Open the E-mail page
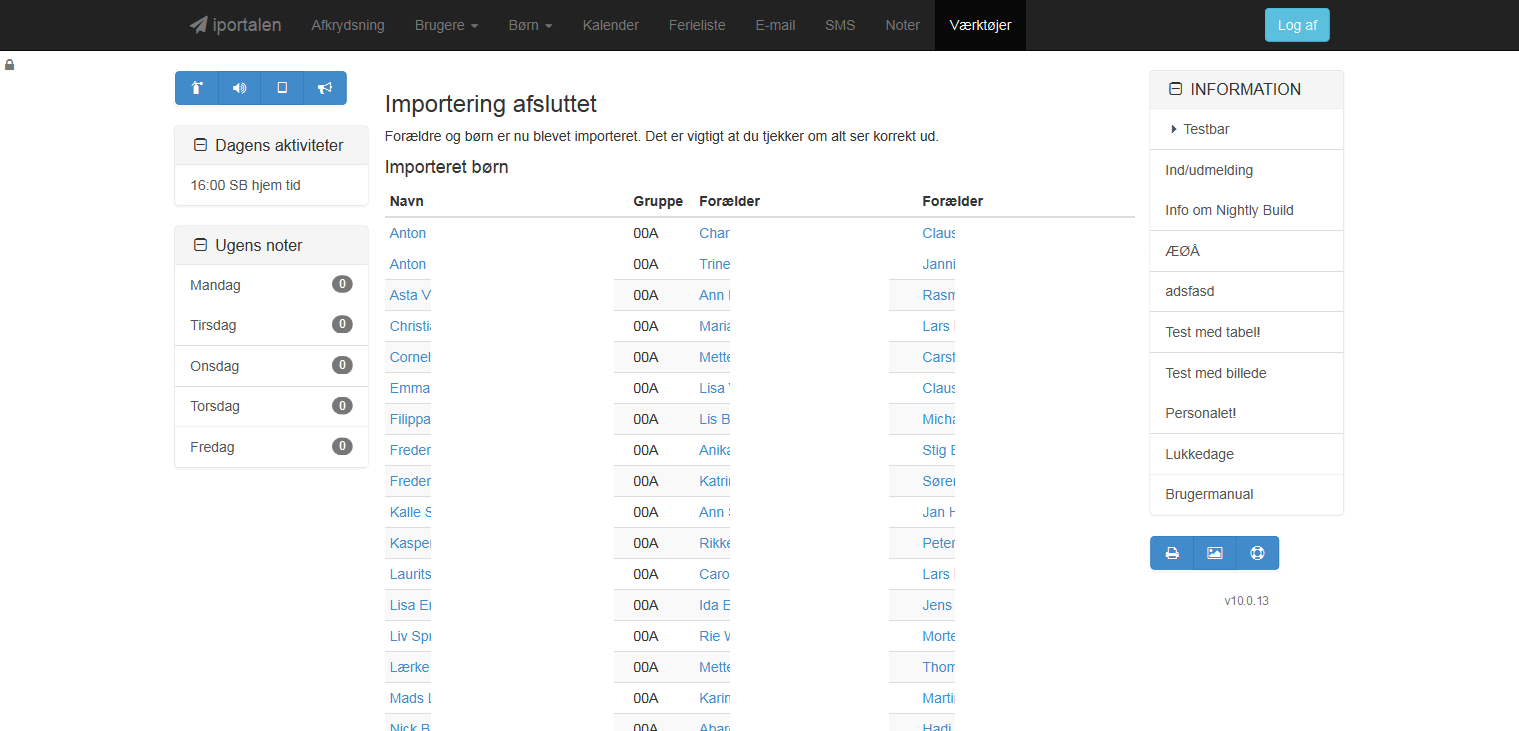 click(x=775, y=25)
